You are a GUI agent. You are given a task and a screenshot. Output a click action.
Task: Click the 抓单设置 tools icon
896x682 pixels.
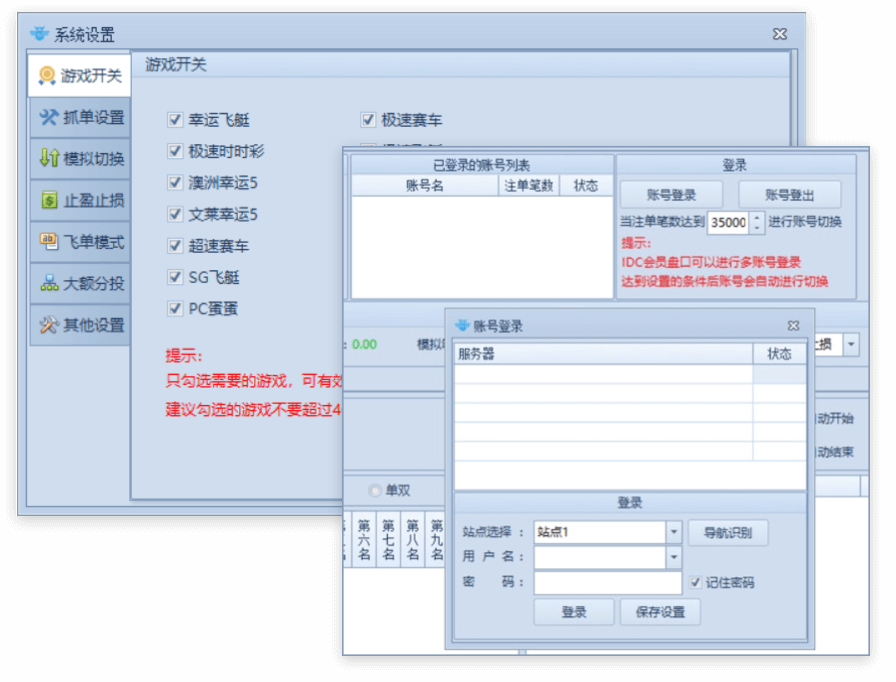point(48,117)
